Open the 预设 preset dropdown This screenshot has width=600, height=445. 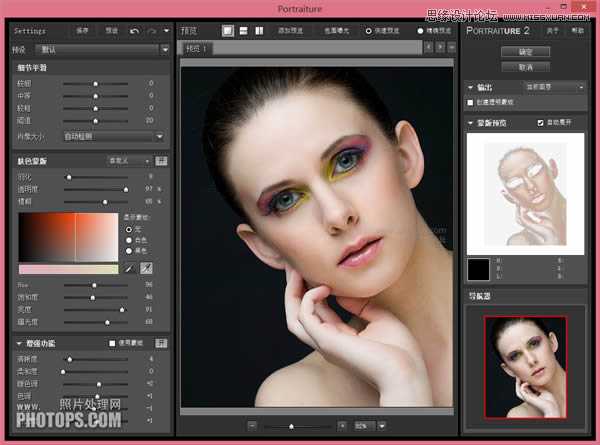coord(100,48)
